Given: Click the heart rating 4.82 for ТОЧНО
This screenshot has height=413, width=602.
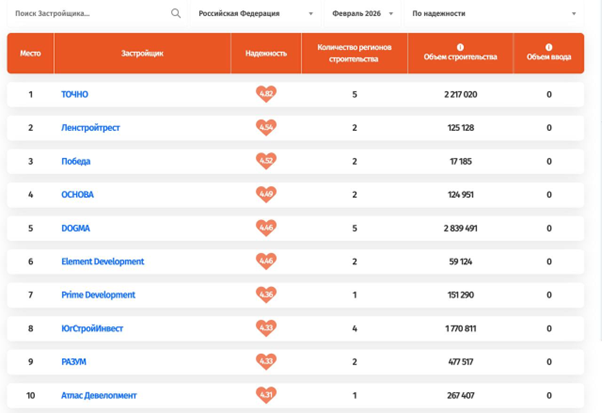Looking at the screenshot, I should [x=266, y=95].
